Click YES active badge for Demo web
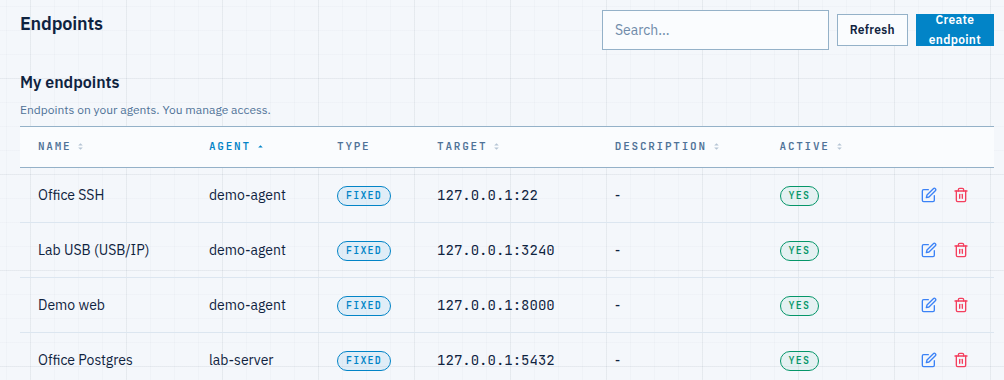The height and width of the screenshot is (380, 1004). pos(799,305)
